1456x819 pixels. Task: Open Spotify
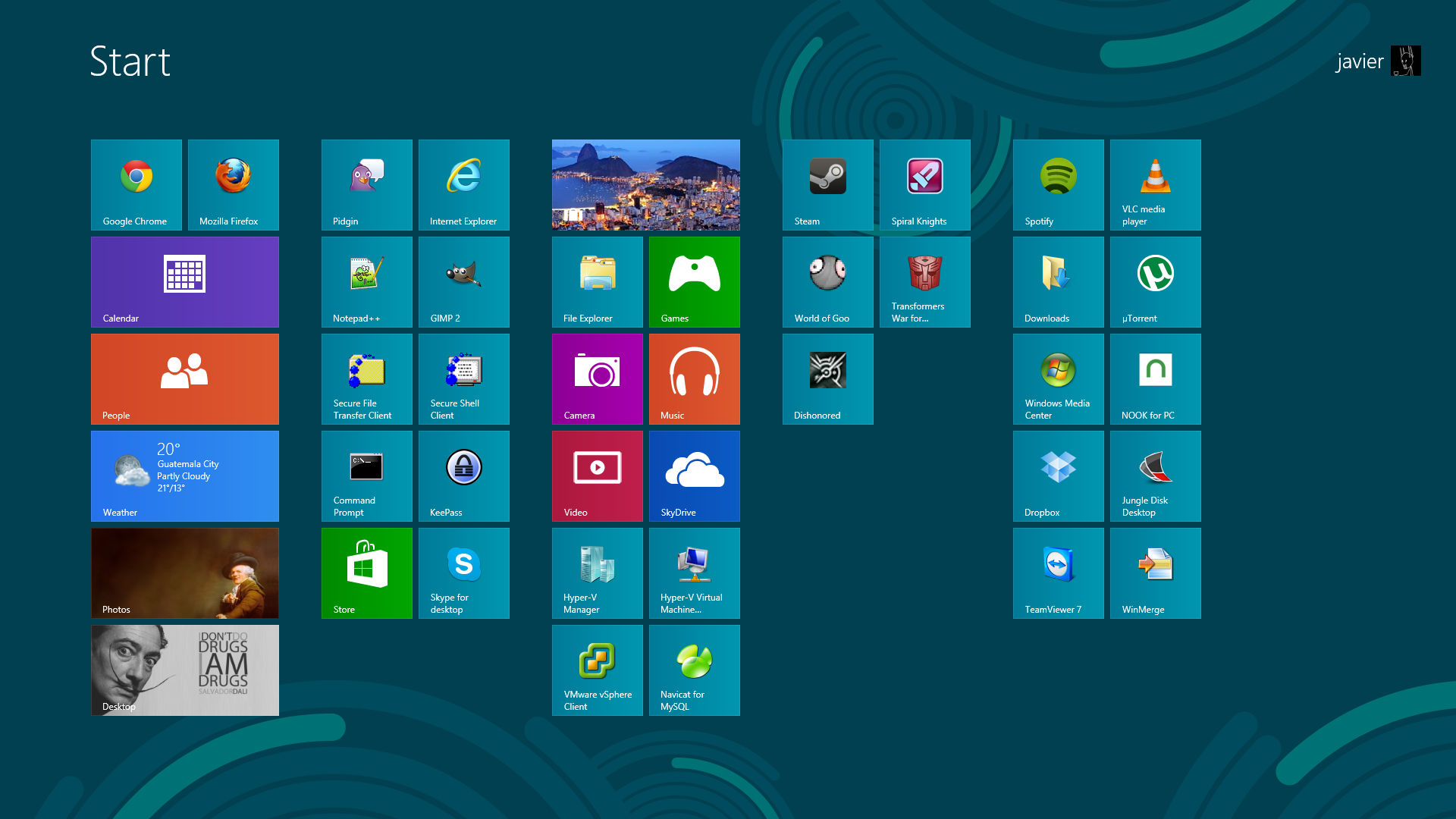click(1058, 184)
